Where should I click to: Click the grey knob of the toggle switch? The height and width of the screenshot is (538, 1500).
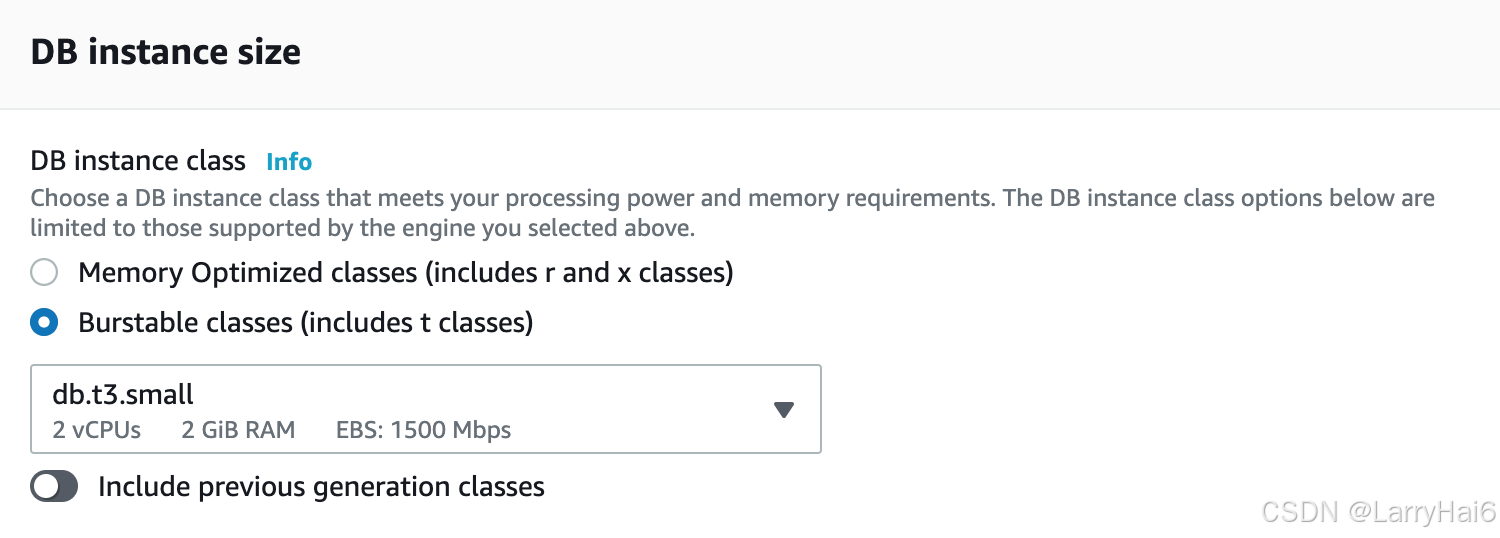(x=45, y=487)
